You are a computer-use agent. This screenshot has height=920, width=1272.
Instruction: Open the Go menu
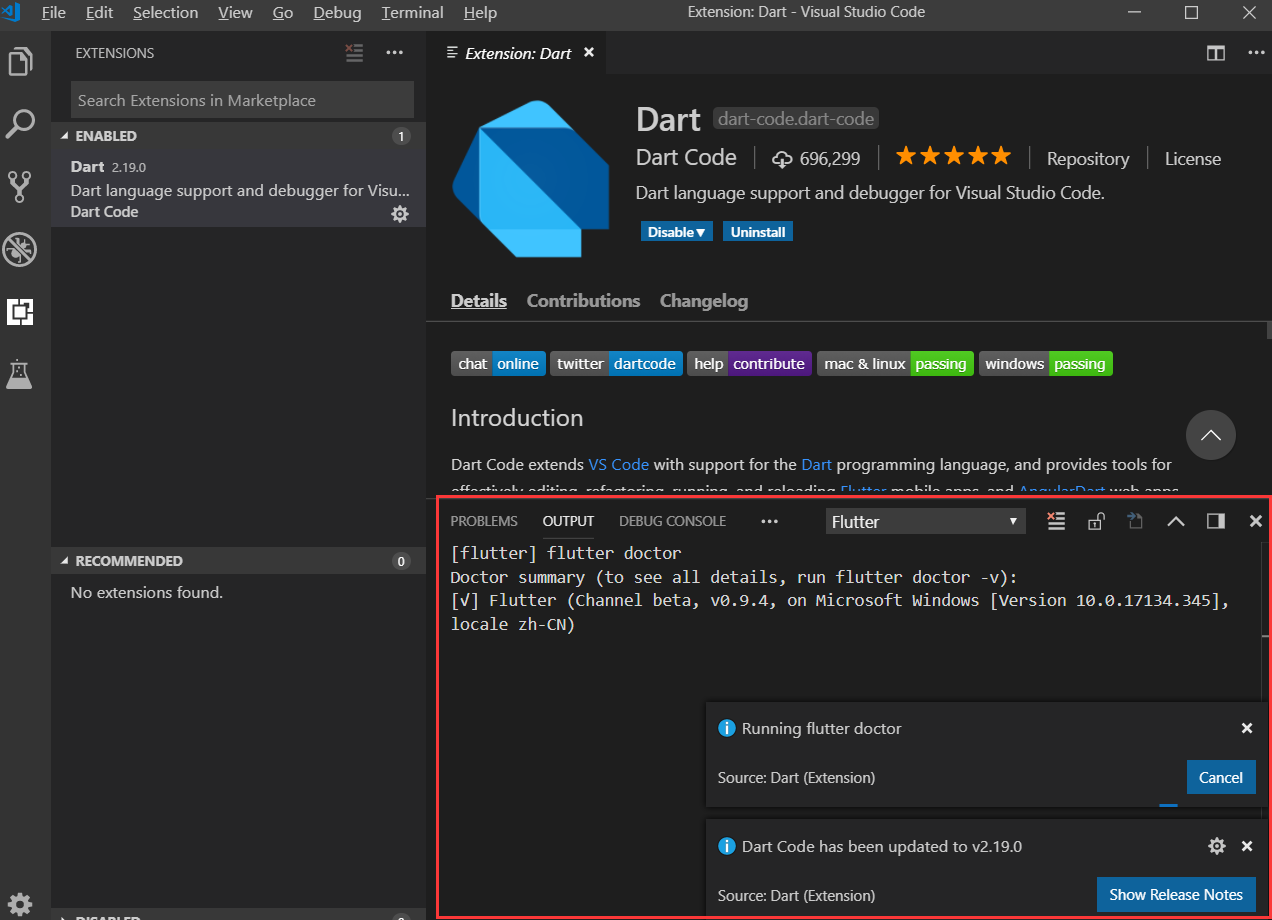point(283,13)
